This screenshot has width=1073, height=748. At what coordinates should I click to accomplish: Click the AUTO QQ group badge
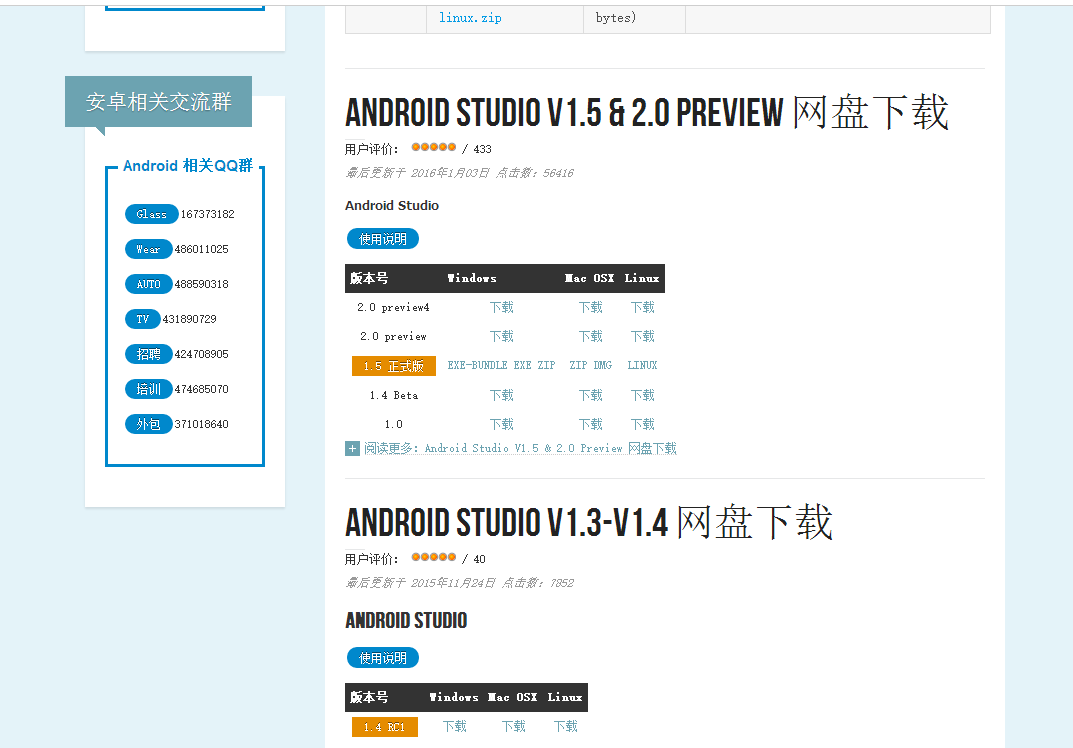(x=148, y=284)
